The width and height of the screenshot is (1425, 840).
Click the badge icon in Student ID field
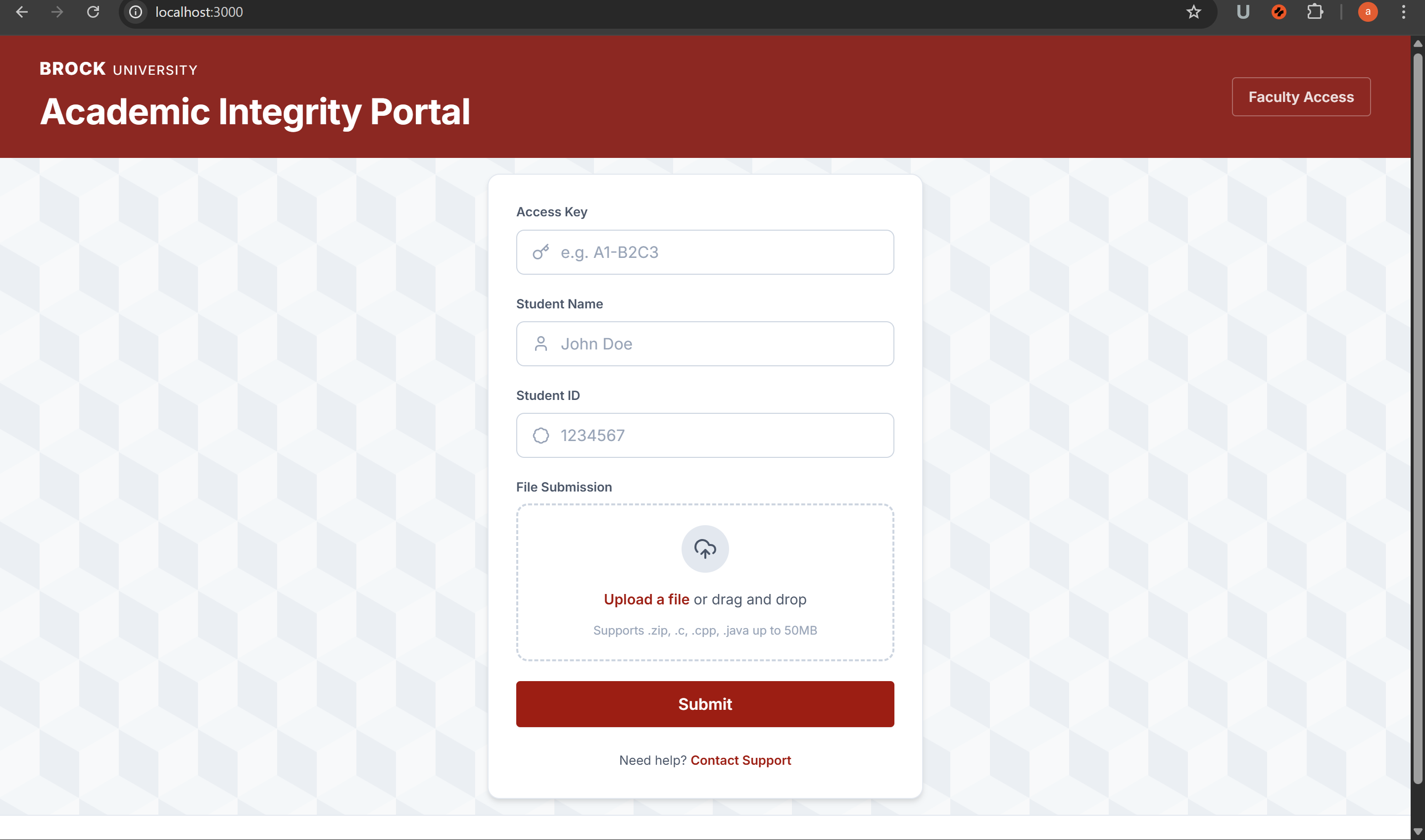541,435
